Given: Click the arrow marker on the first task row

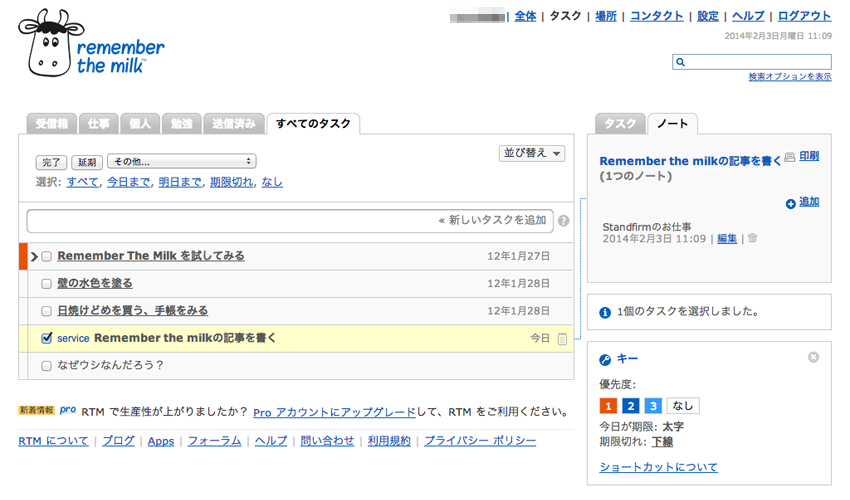Looking at the screenshot, I should pyautogui.click(x=34, y=257).
